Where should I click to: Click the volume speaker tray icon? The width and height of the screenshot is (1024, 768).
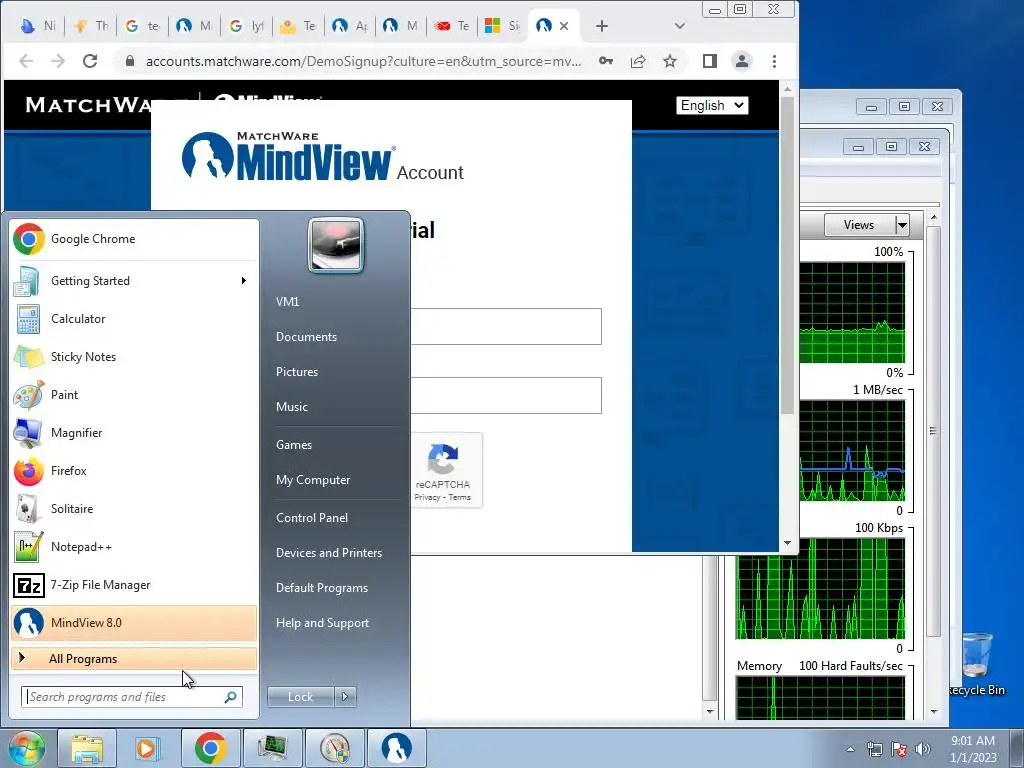point(923,749)
